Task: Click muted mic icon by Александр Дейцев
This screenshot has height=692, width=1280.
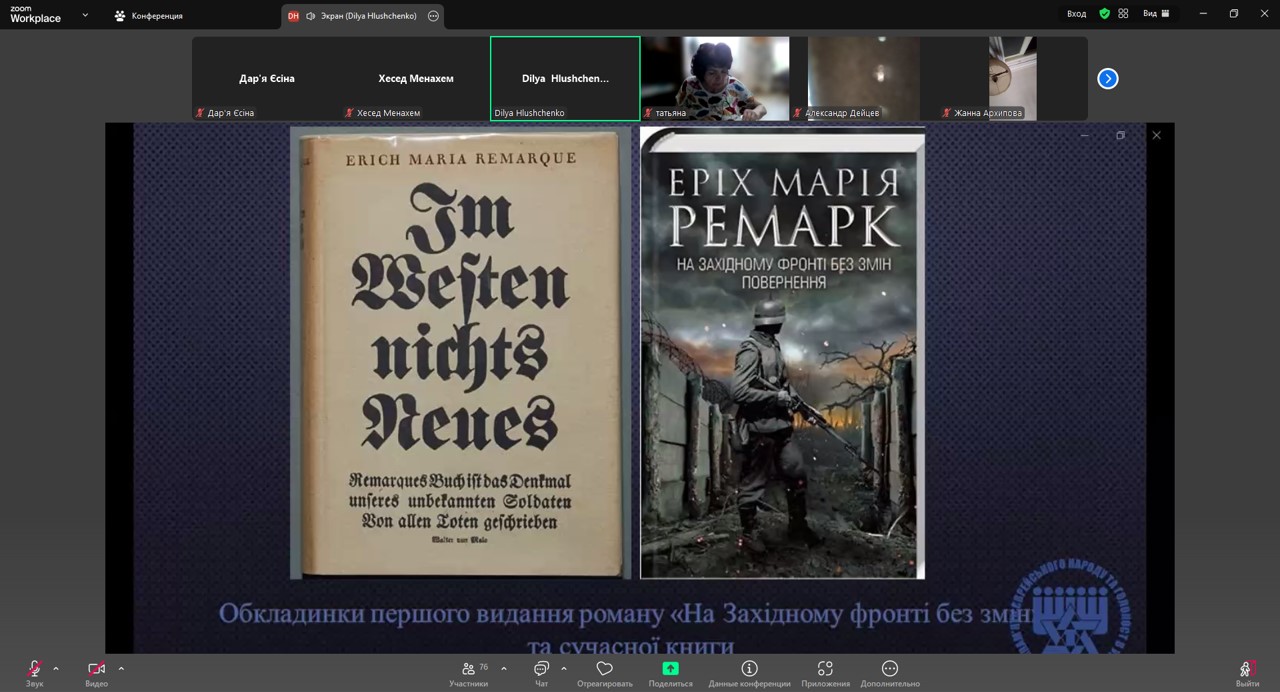Action: point(798,113)
